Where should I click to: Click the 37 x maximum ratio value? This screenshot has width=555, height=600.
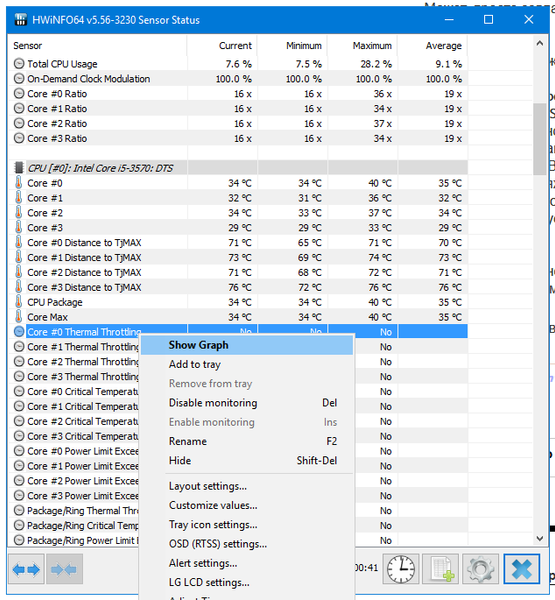pyautogui.click(x=383, y=124)
